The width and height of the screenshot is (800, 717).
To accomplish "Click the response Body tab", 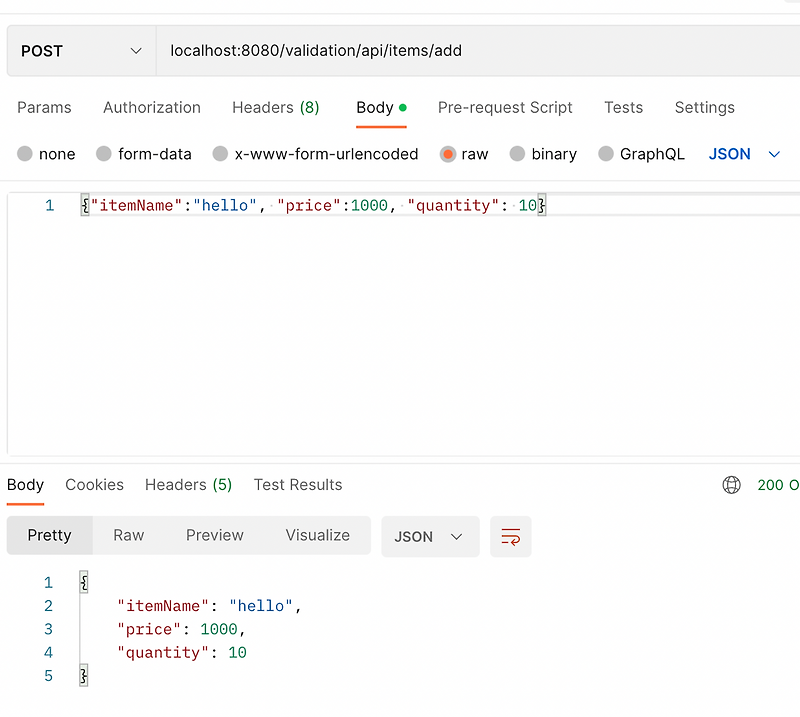I will (26, 484).
